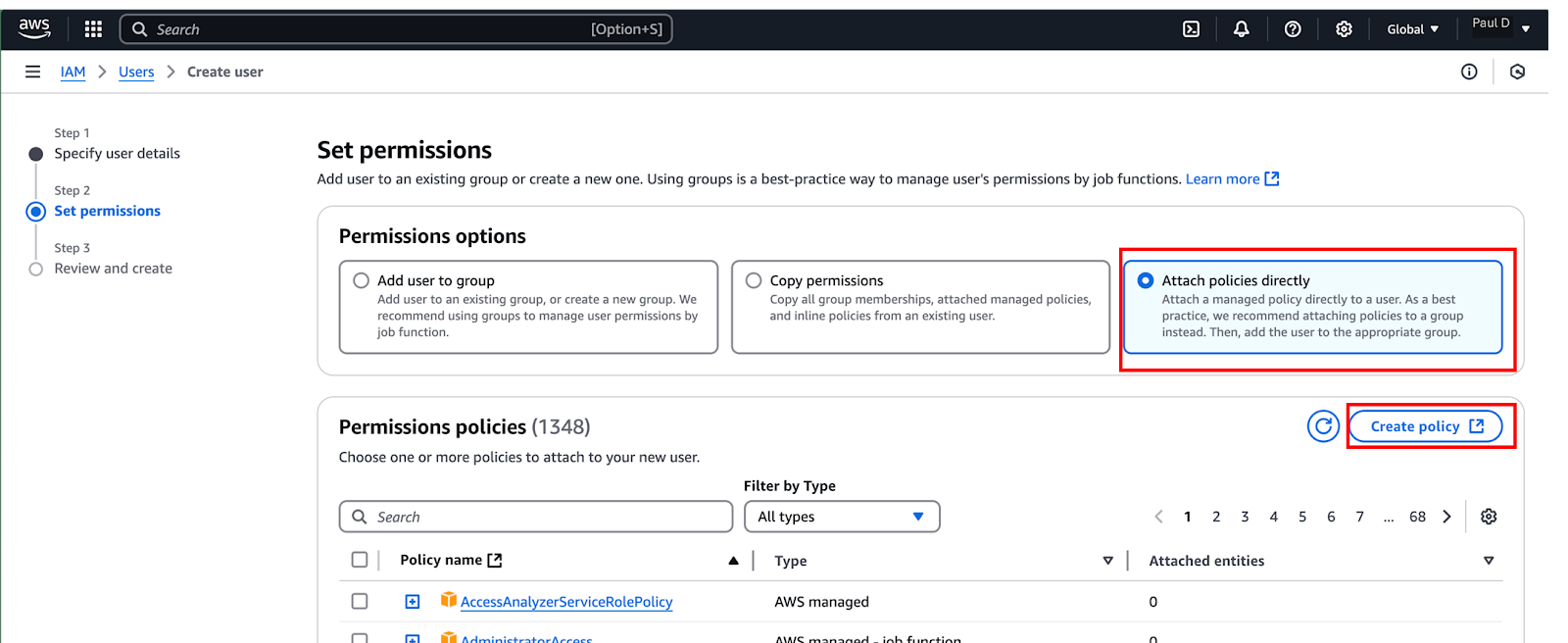The width and height of the screenshot is (1568, 643).
Task: Go to page 7 of policies
Action: (x=1359, y=517)
